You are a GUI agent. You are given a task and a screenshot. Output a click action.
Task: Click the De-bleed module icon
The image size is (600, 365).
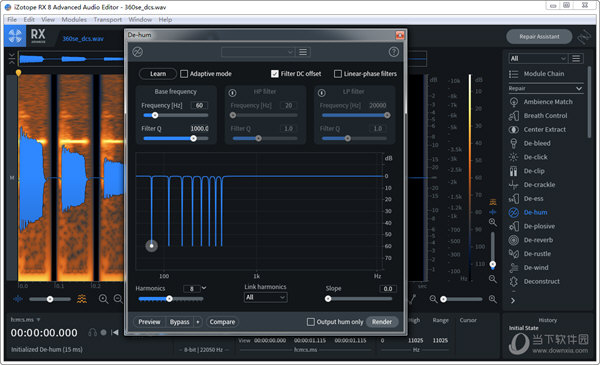pos(514,143)
